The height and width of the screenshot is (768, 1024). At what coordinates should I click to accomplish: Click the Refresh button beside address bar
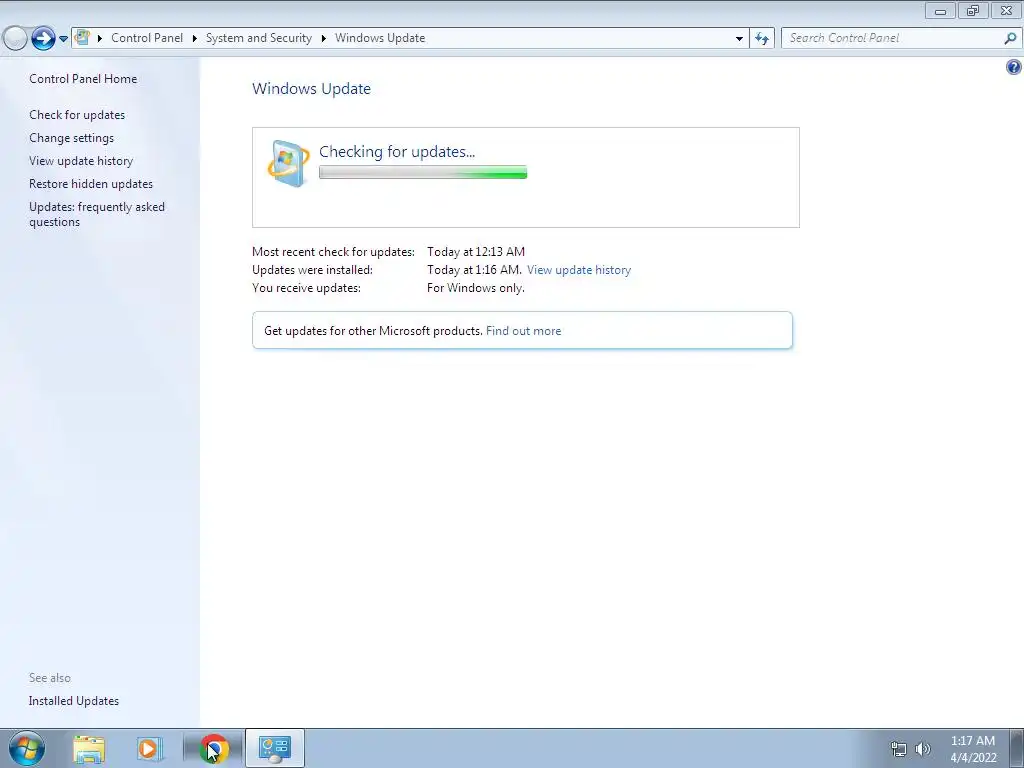click(762, 39)
